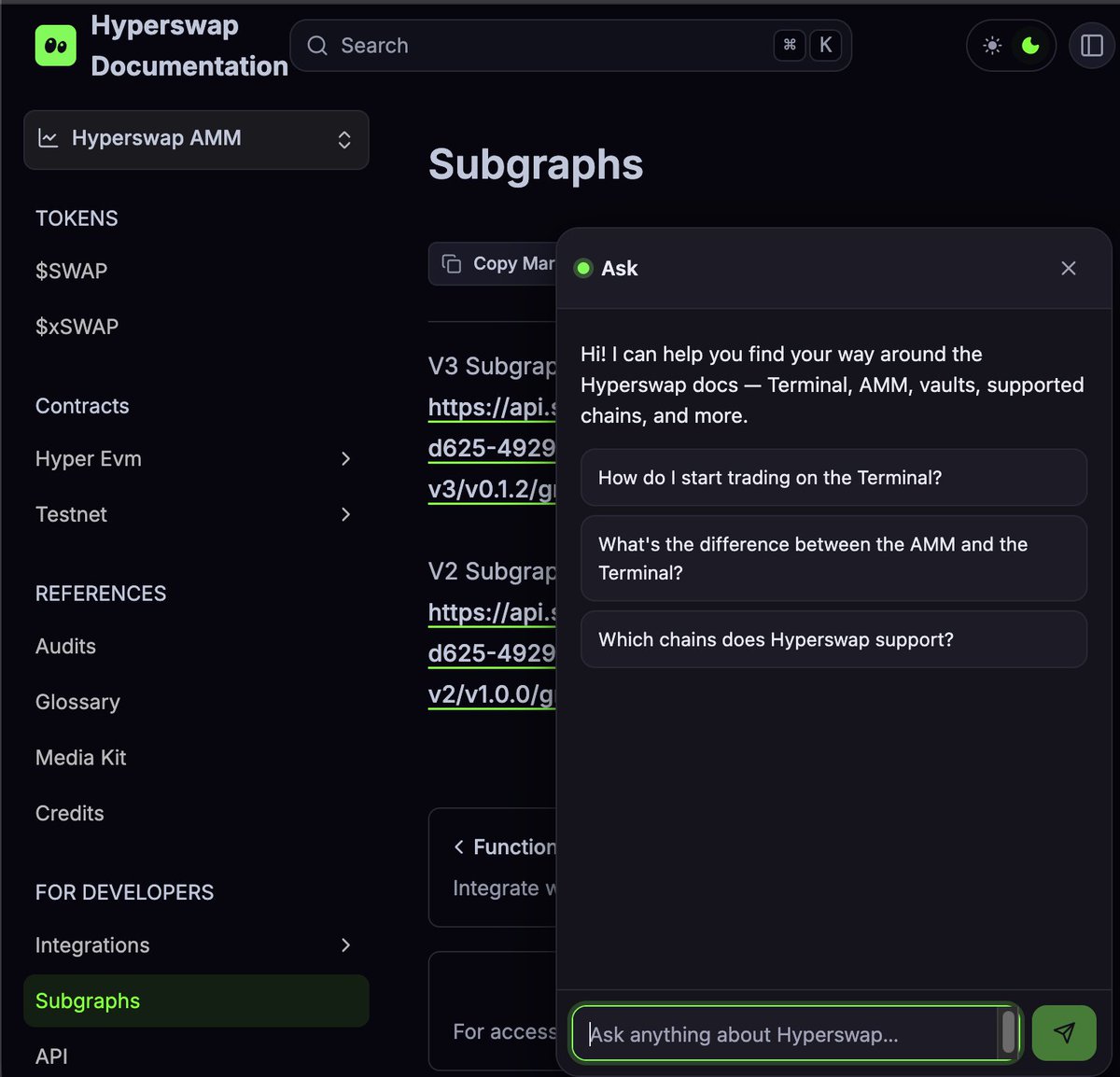
Task: Open the $xSWAP token page
Action: tap(77, 327)
